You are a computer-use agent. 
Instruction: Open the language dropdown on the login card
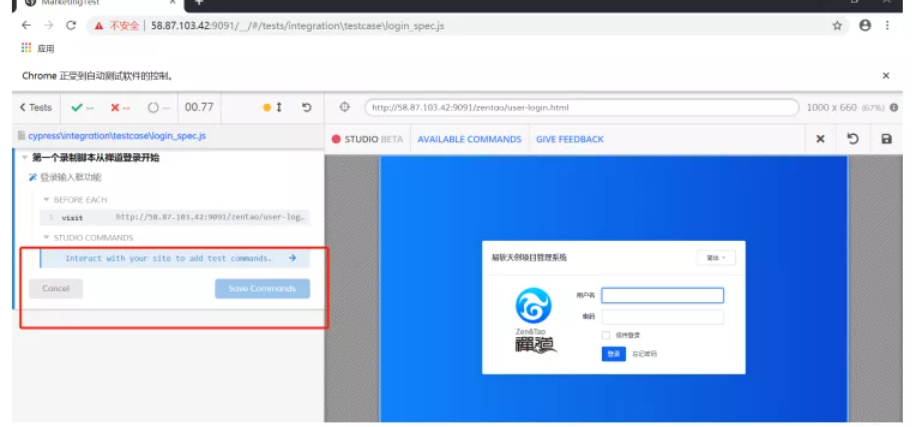coord(715,258)
